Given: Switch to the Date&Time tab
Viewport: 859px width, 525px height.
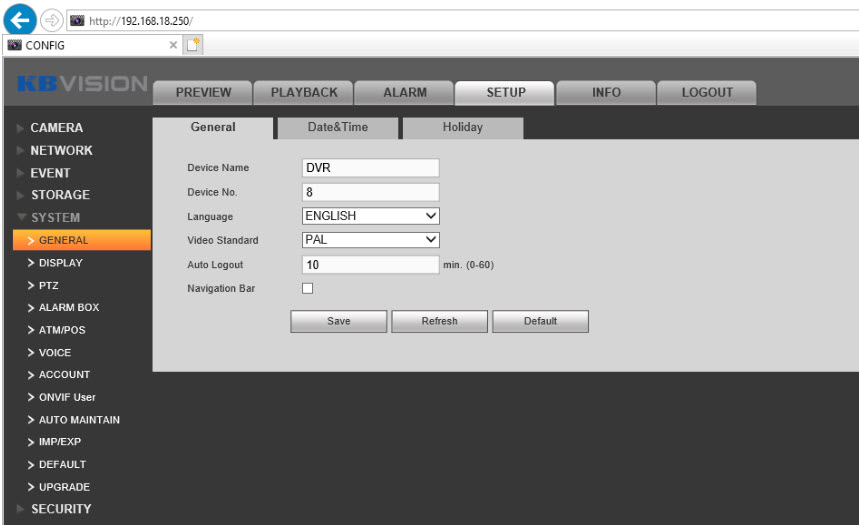Looking at the screenshot, I should point(337,127).
